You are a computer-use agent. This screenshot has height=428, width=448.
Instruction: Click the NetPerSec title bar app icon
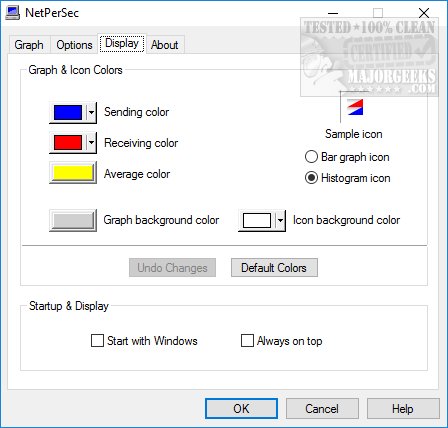[x=13, y=13]
